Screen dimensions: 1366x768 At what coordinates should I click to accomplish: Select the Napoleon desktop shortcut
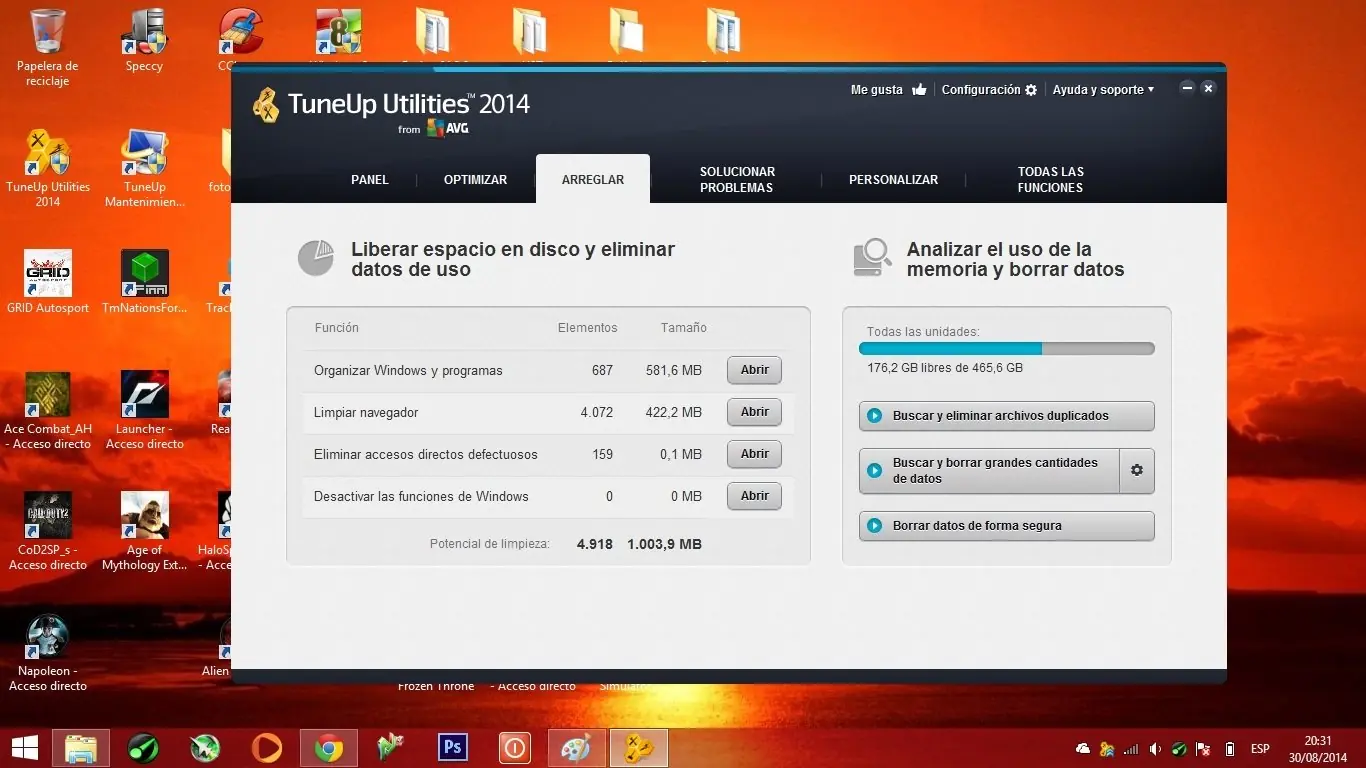48,653
